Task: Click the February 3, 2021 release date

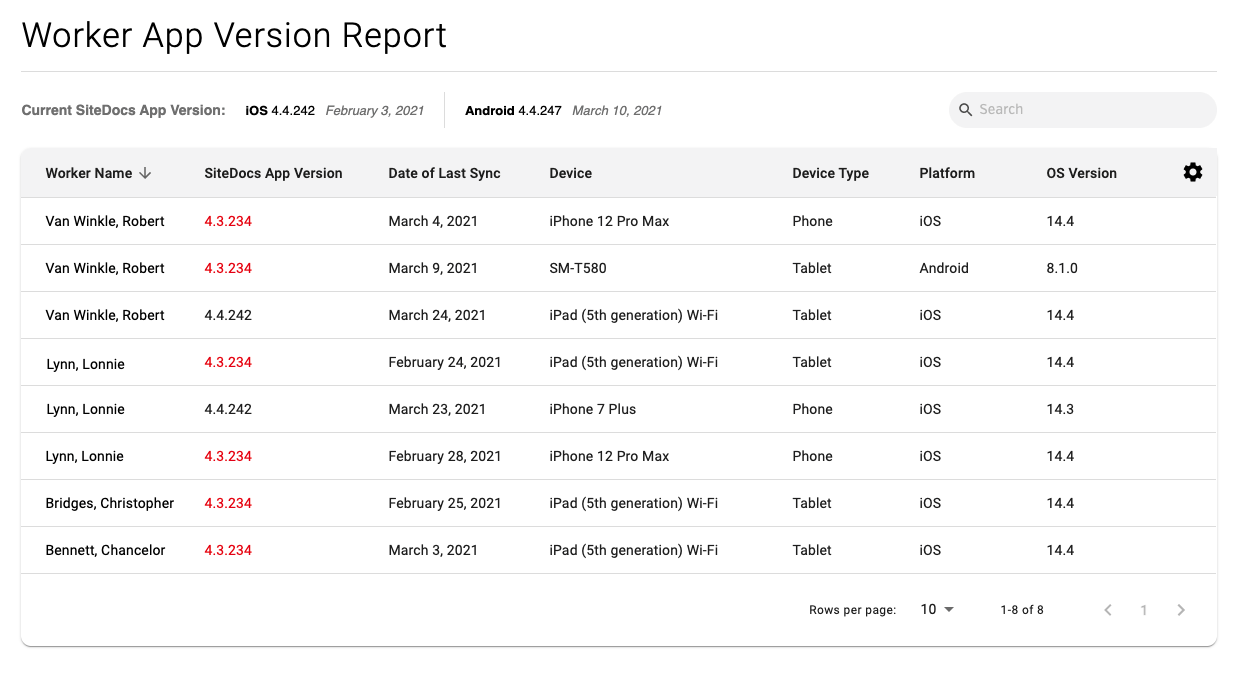Action: click(x=375, y=111)
